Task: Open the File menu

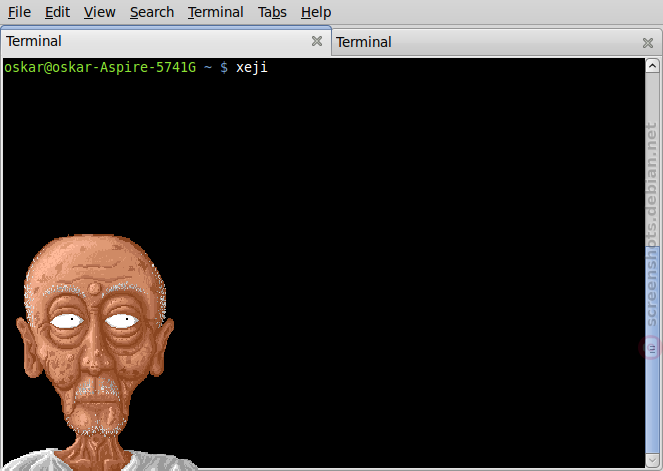Action: tap(19, 12)
